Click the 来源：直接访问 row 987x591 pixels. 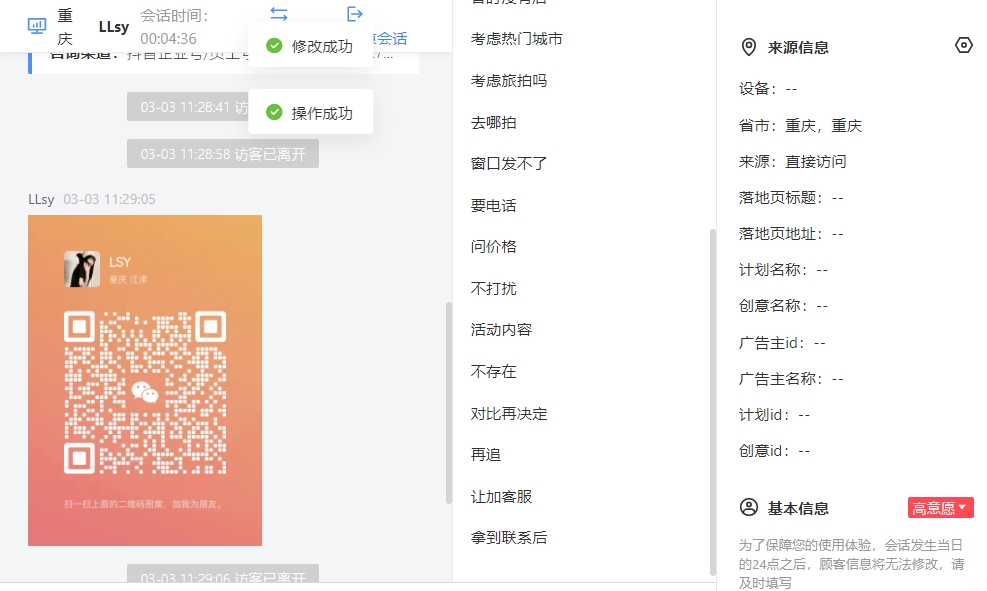(x=792, y=162)
